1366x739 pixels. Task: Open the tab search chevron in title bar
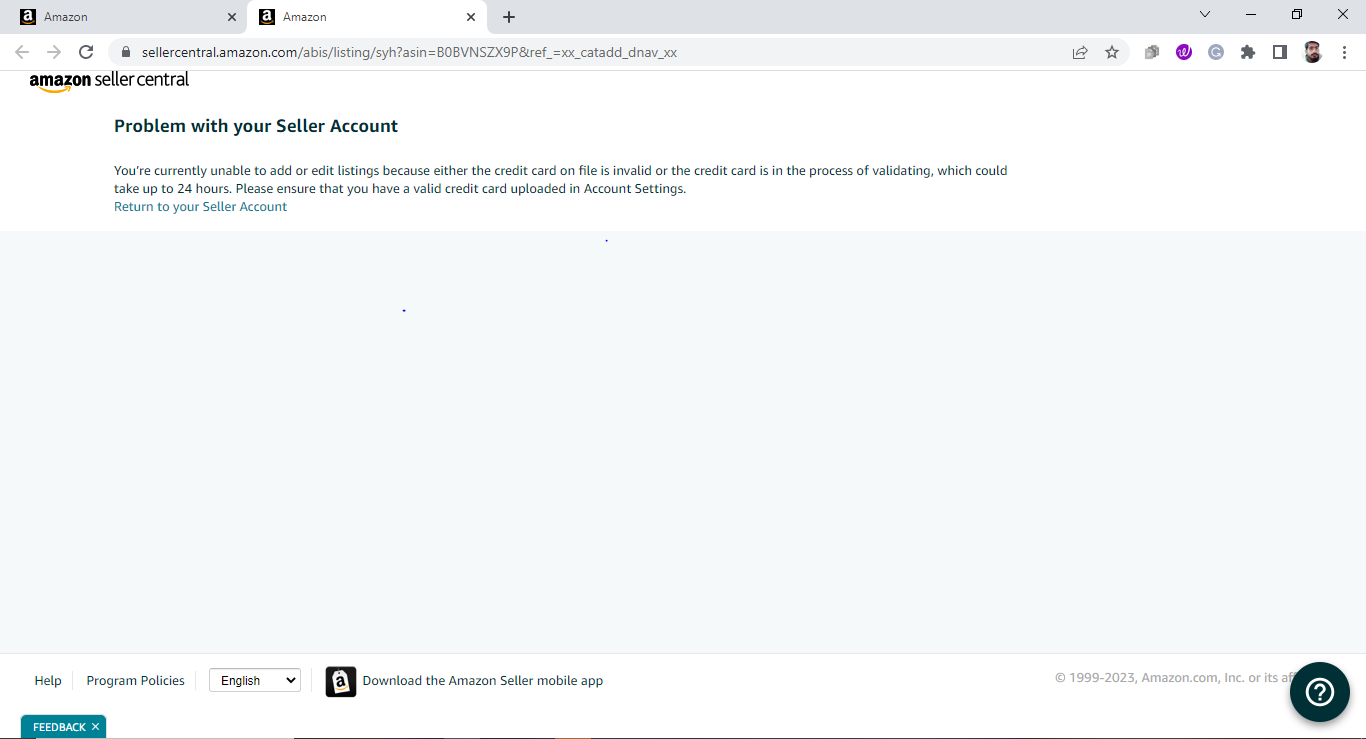(x=1205, y=14)
